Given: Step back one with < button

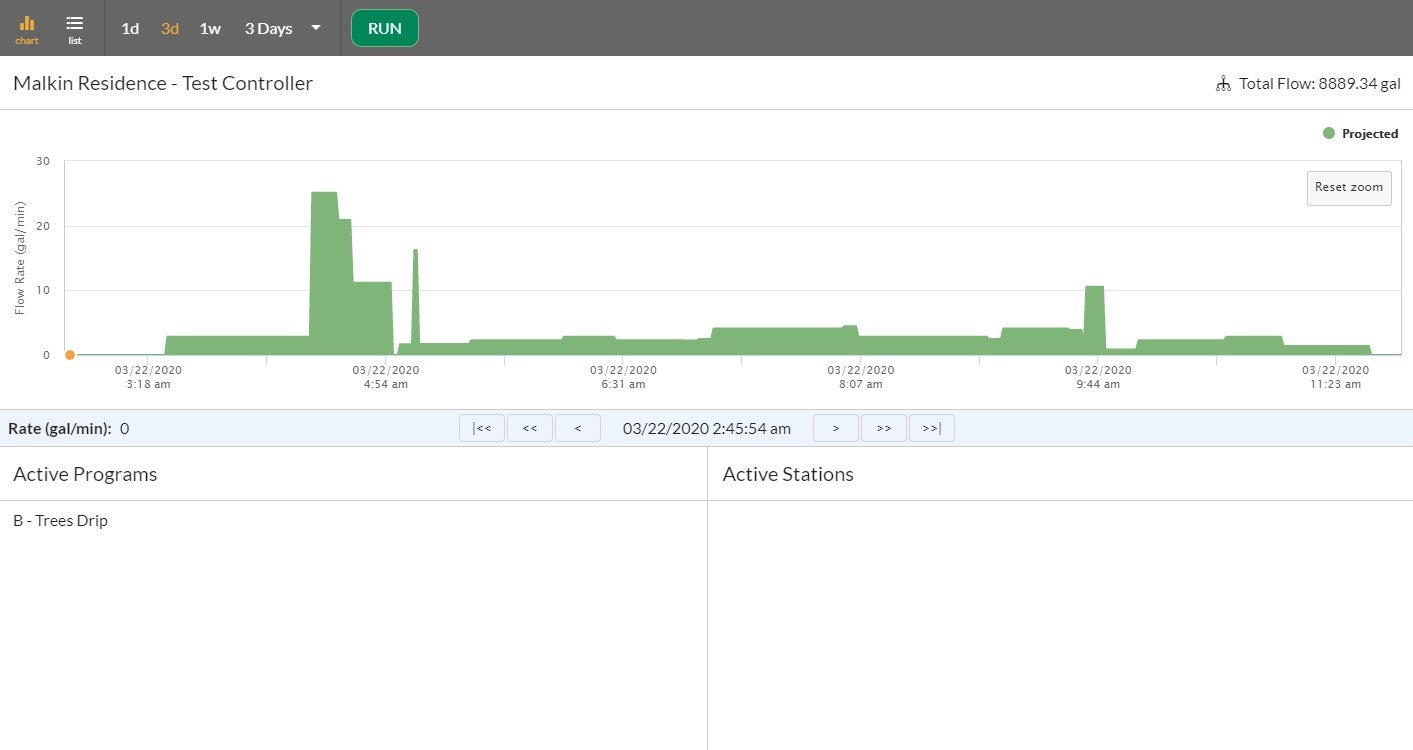Looking at the screenshot, I should [578, 428].
